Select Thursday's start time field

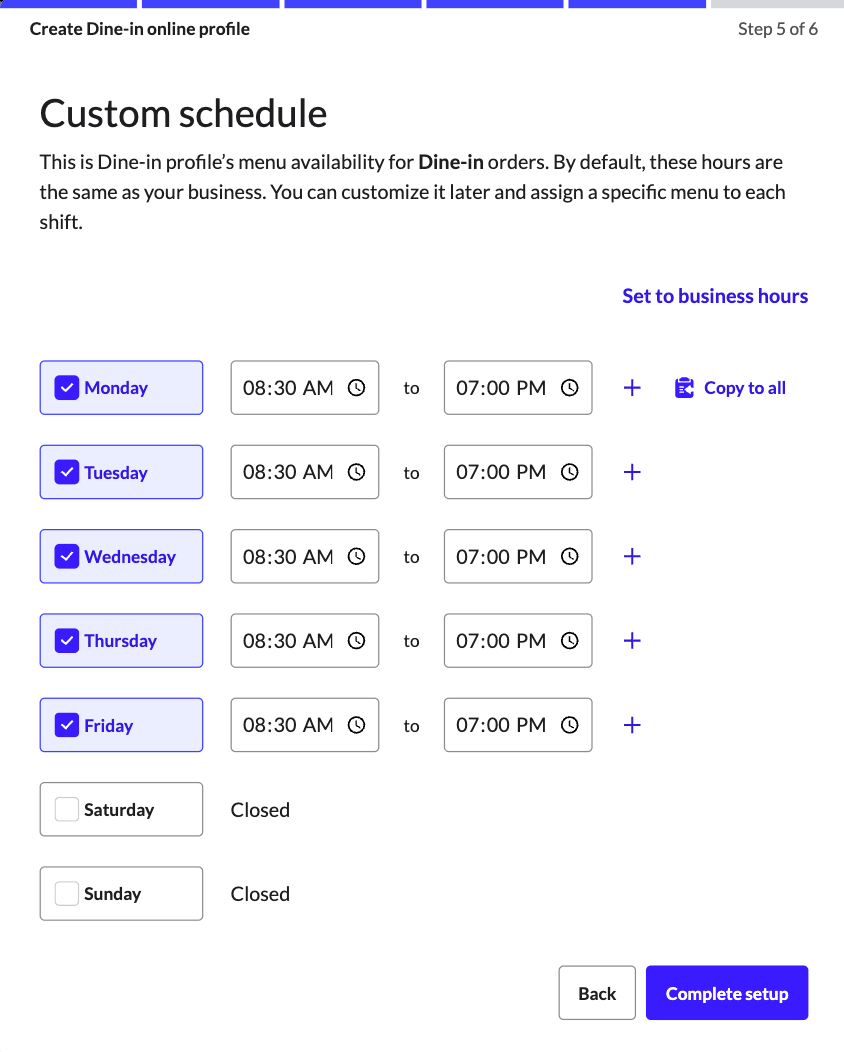click(295, 640)
